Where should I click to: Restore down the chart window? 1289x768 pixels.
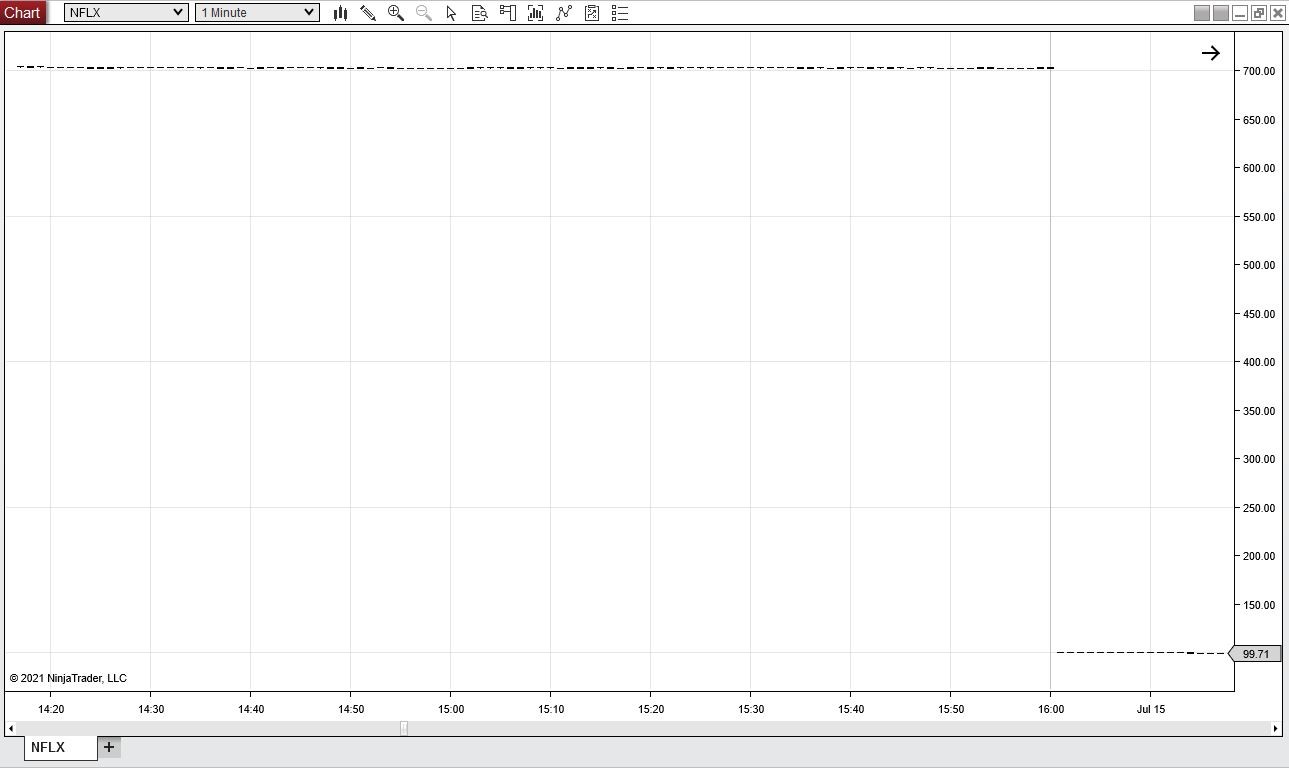point(1259,13)
